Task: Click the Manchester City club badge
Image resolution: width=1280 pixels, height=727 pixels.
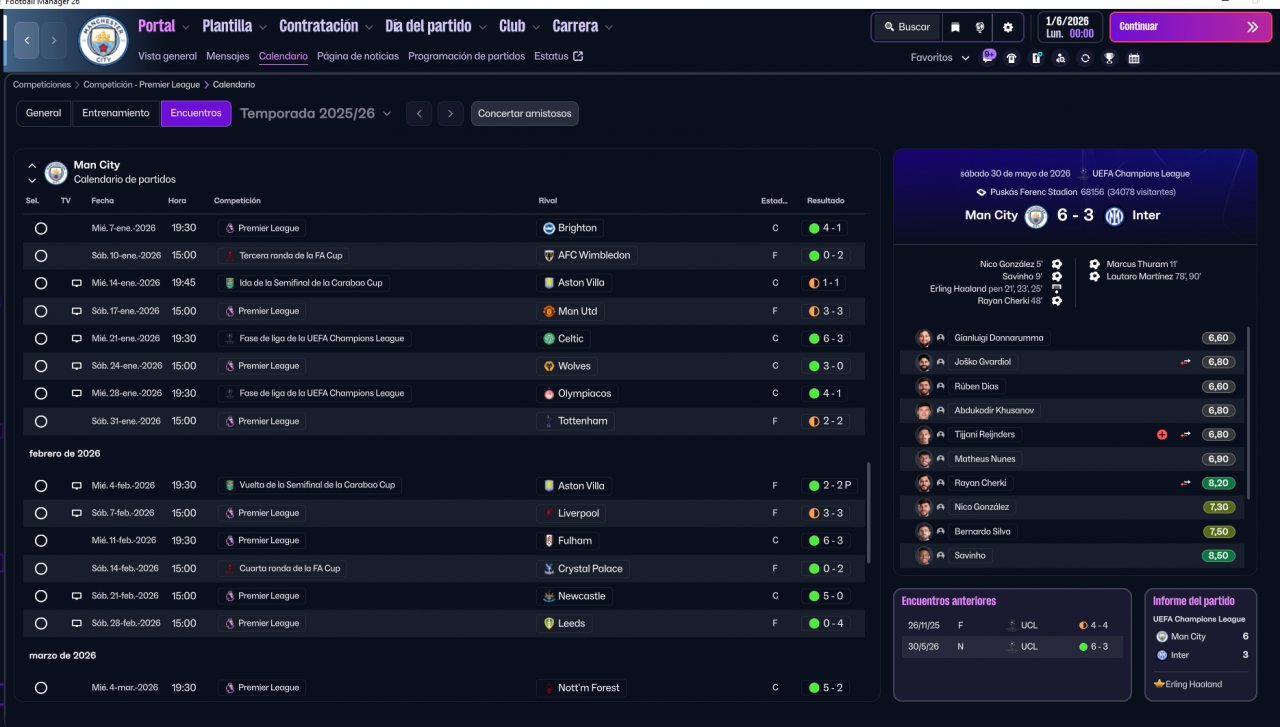Action: pos(103,41)
